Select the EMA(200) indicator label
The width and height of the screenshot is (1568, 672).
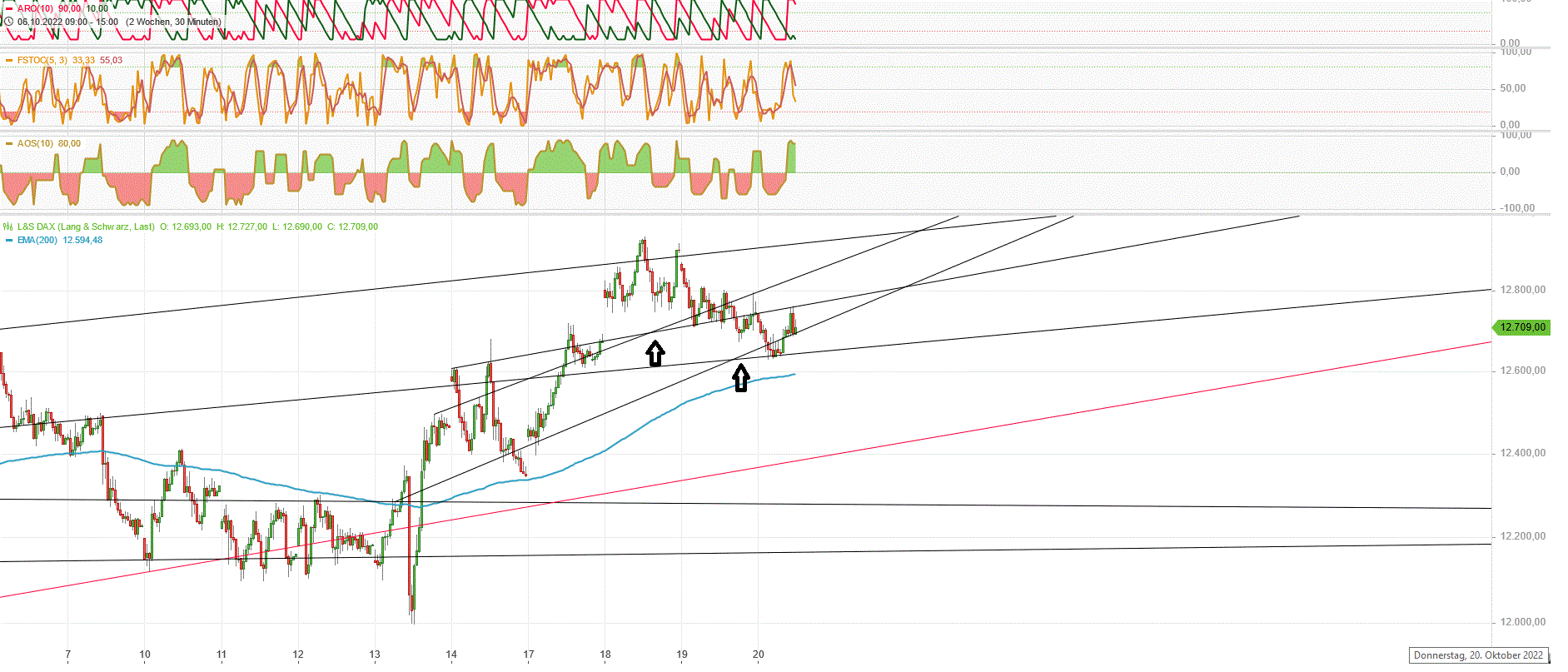point(37,240)
